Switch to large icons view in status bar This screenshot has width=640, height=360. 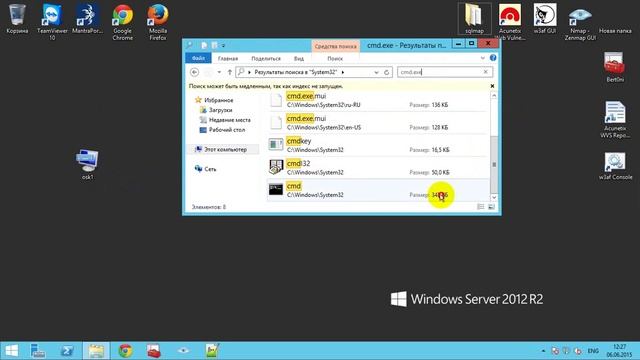[x=491, y=207]
